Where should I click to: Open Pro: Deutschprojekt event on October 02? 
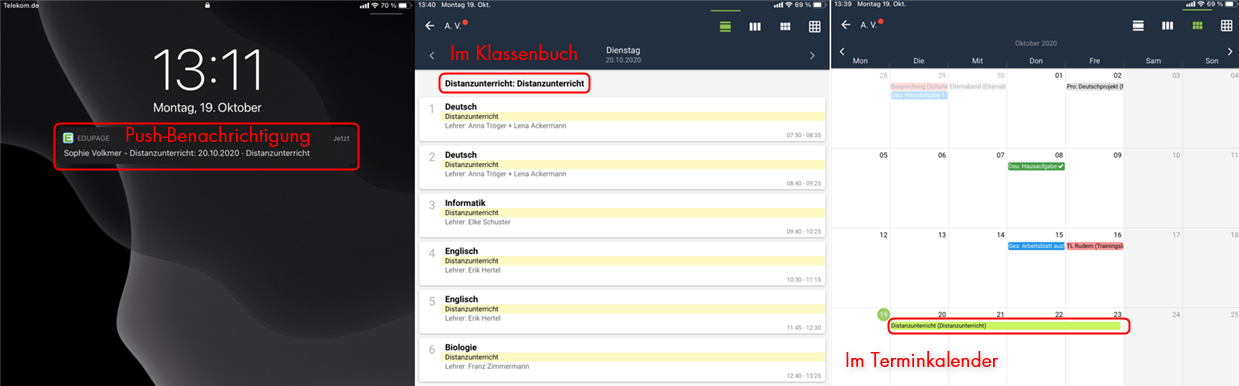(1094, 87)
